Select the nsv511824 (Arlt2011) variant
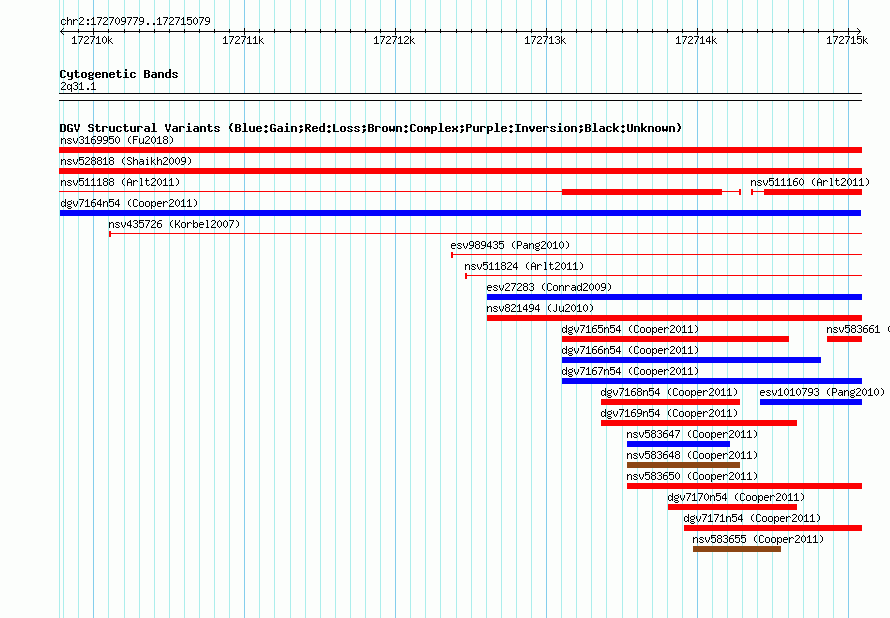 click(x=524, y=266)
